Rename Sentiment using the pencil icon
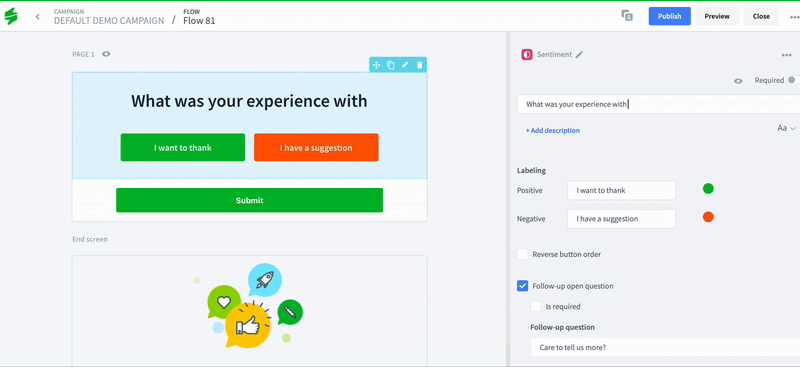The height and width of the screenshot is (367, 800). pyautogui.click(x=579, y=55)
